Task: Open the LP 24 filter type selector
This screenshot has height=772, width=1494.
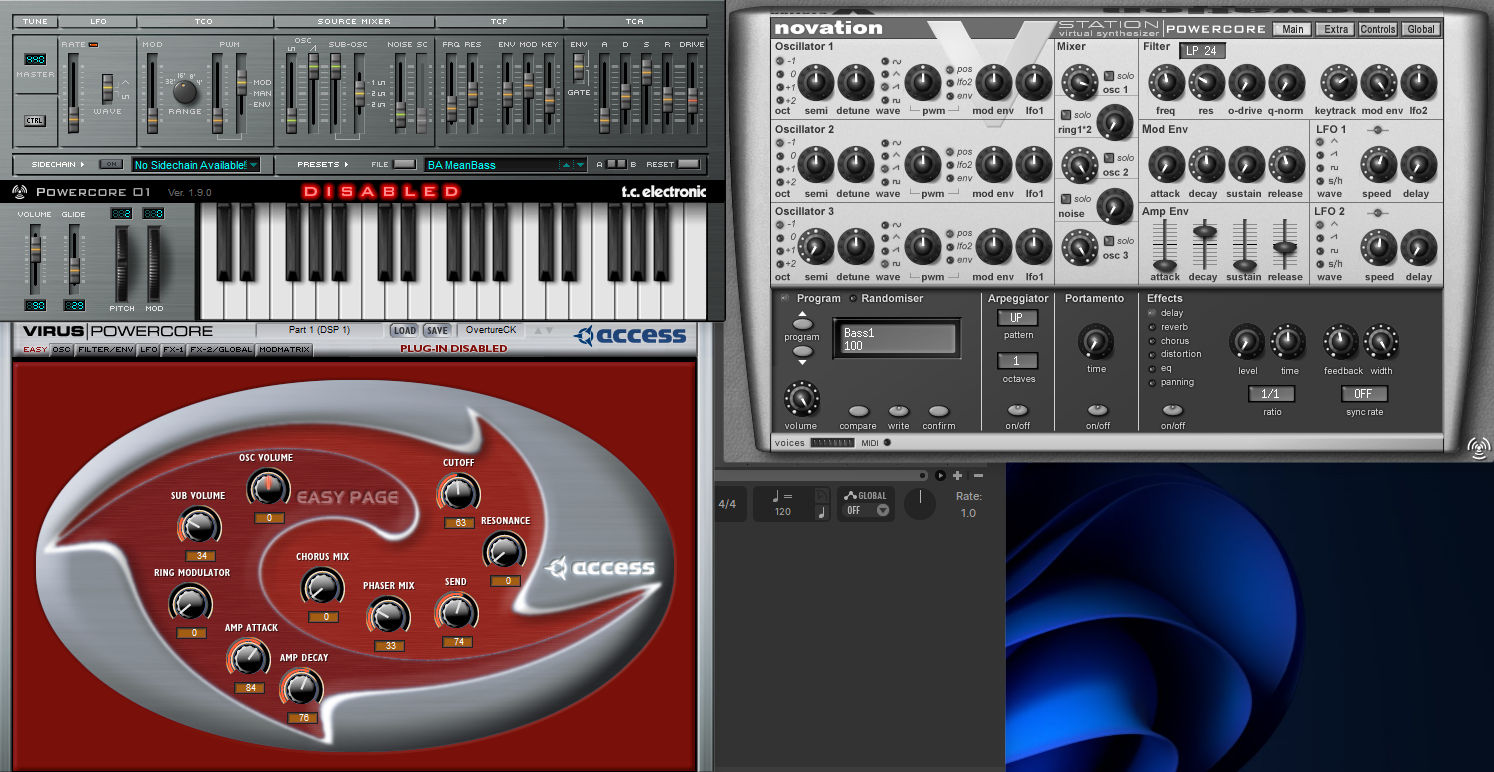Action: click(x=1201, y=50)
